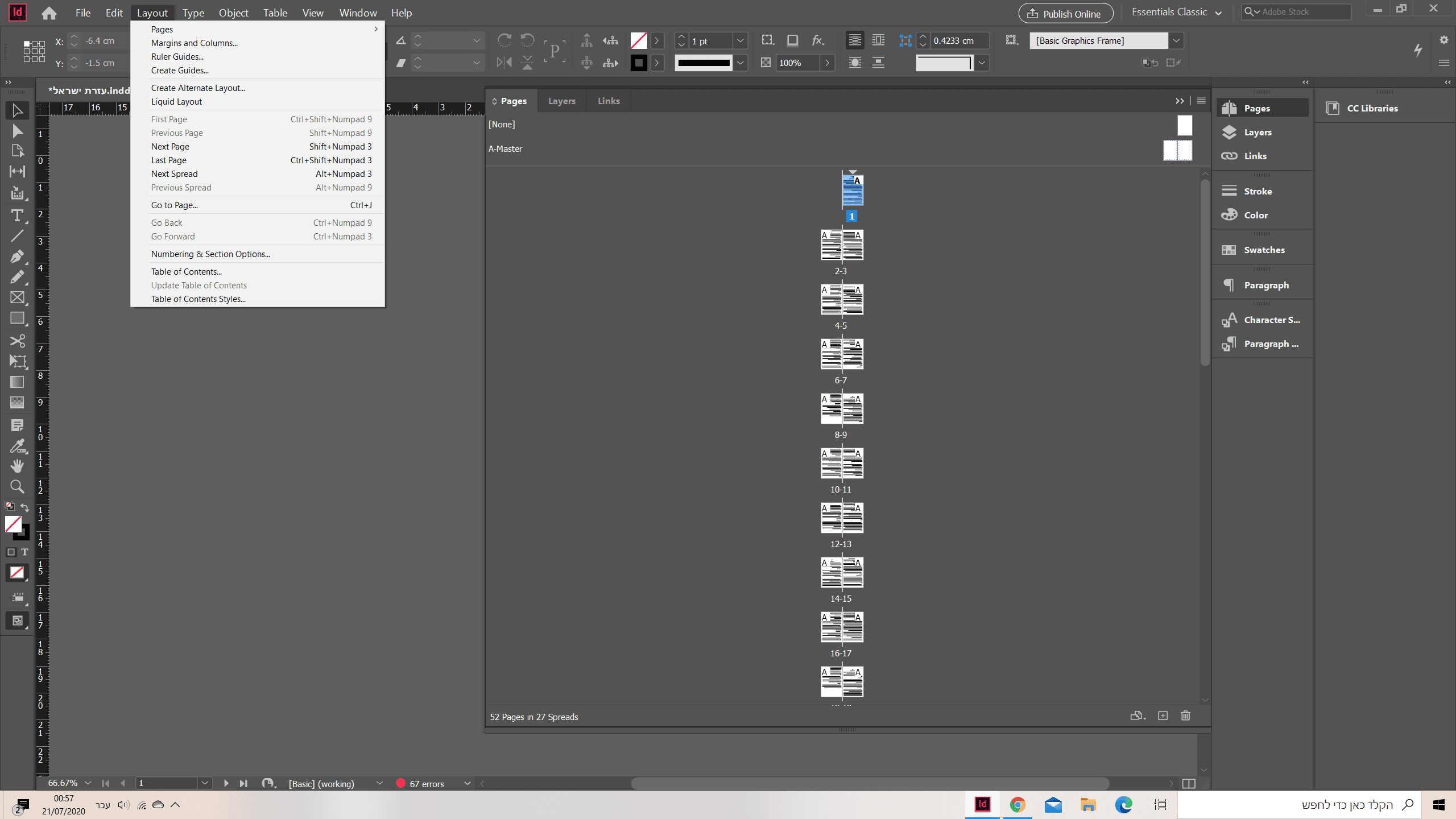The image size is (1456, 819).
Task: Open Swatches panel from the dock
Action: tap(1263, 250)
